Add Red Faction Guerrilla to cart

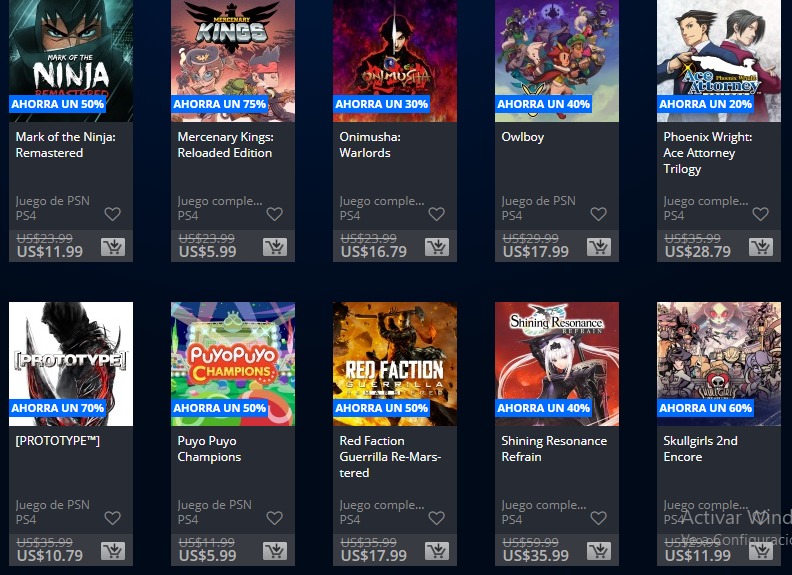click(437, 551)
